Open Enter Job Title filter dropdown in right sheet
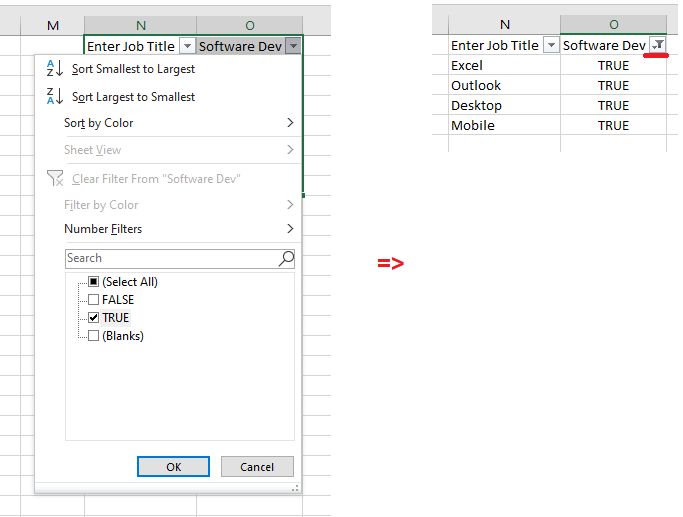The image size is (683, 517). [551, 45]
